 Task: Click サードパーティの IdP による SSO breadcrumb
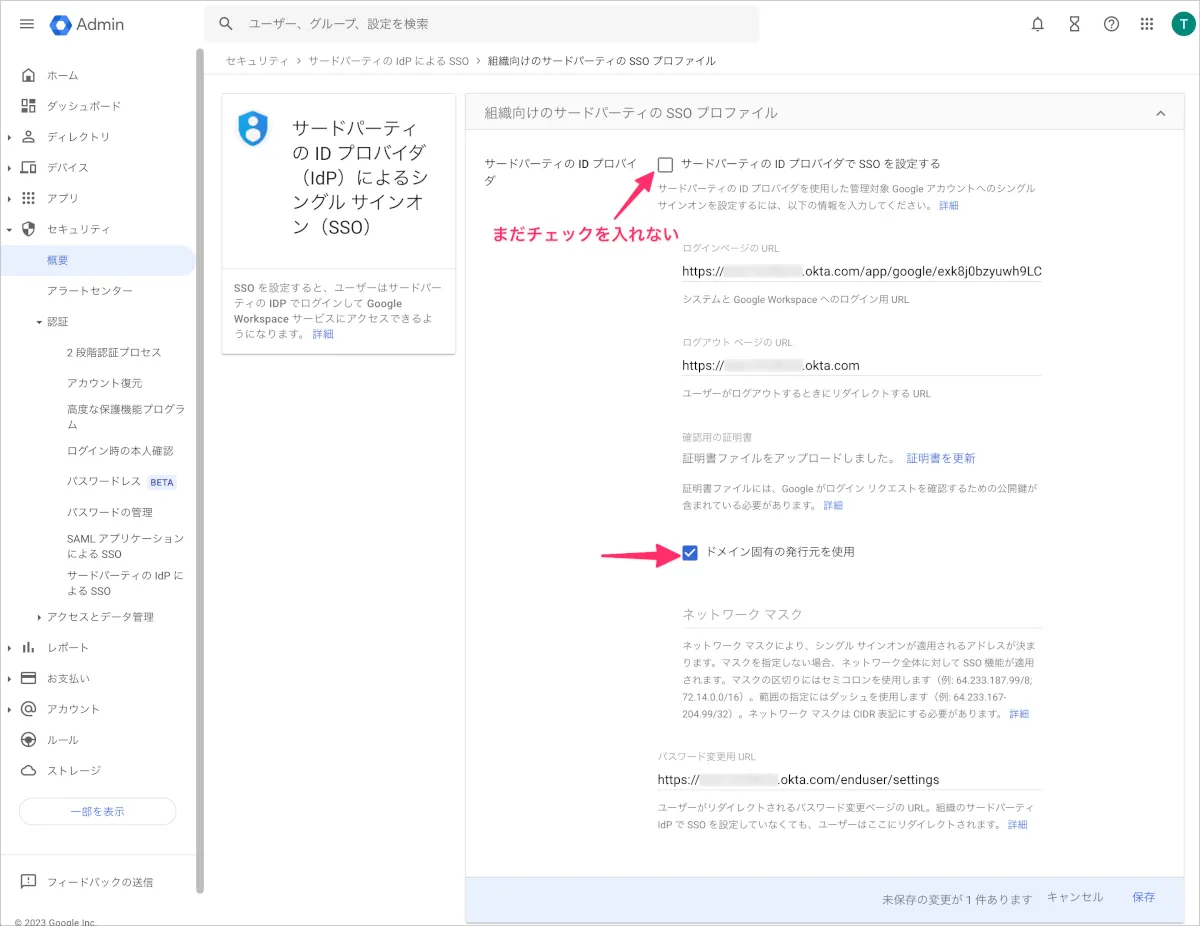(x=388, y=61)
